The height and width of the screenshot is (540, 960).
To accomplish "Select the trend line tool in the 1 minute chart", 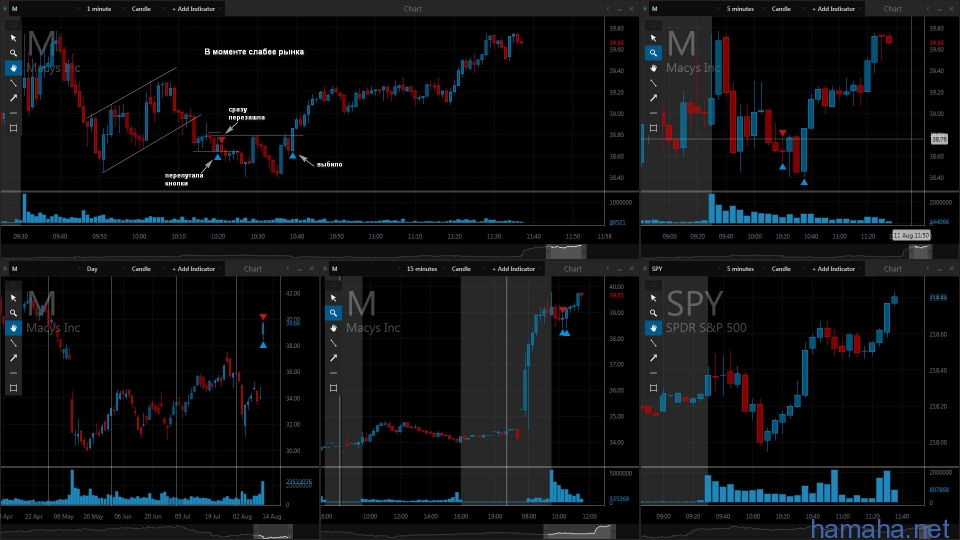I will click(x=13, y=83).
